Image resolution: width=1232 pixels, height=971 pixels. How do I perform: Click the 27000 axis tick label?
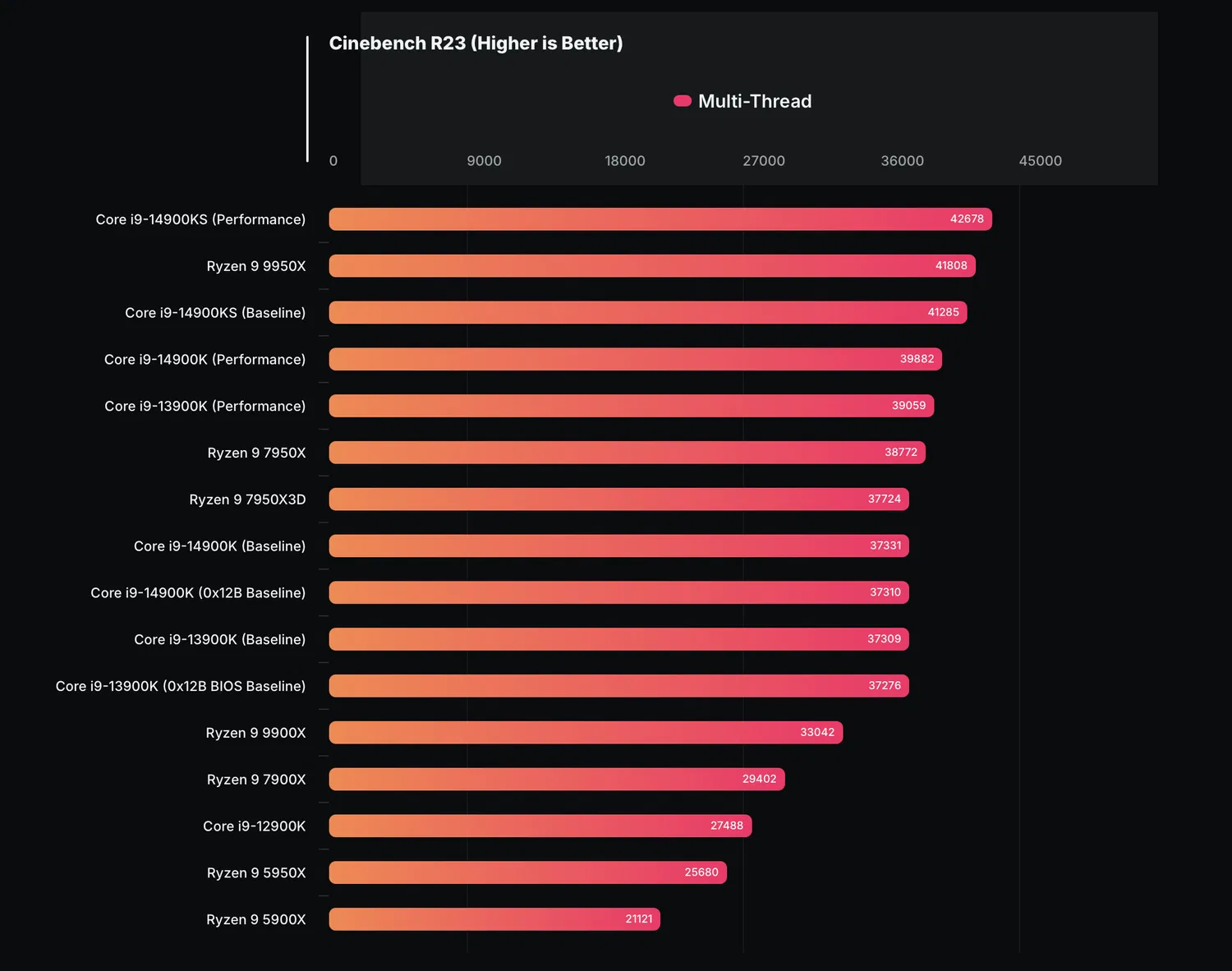tap(764, 161)
